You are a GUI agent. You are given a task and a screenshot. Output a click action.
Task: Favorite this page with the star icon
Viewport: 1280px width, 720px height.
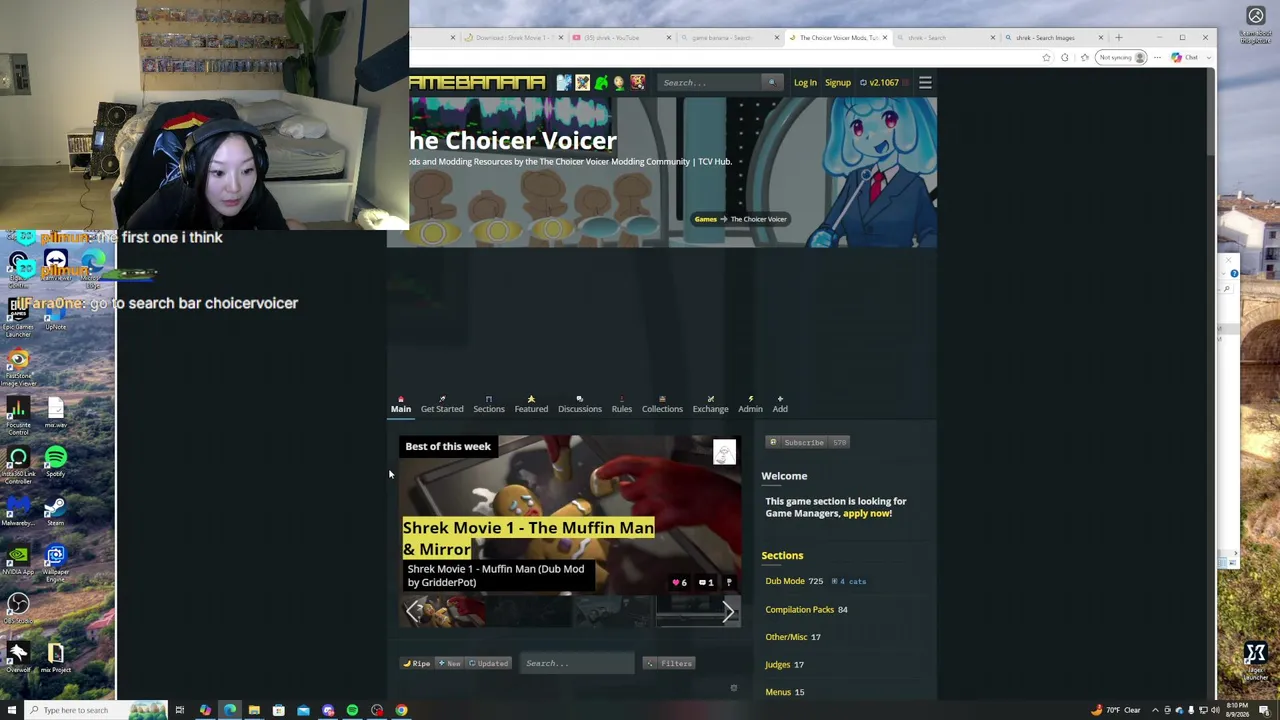coord(1046,57)
